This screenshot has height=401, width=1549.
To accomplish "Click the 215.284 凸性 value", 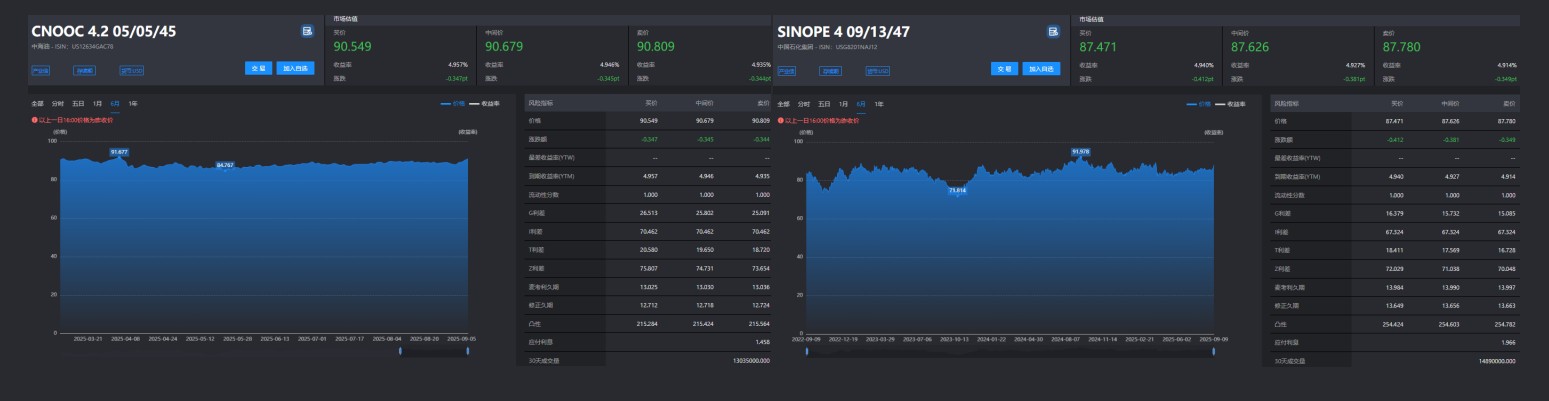I will 646,324.
